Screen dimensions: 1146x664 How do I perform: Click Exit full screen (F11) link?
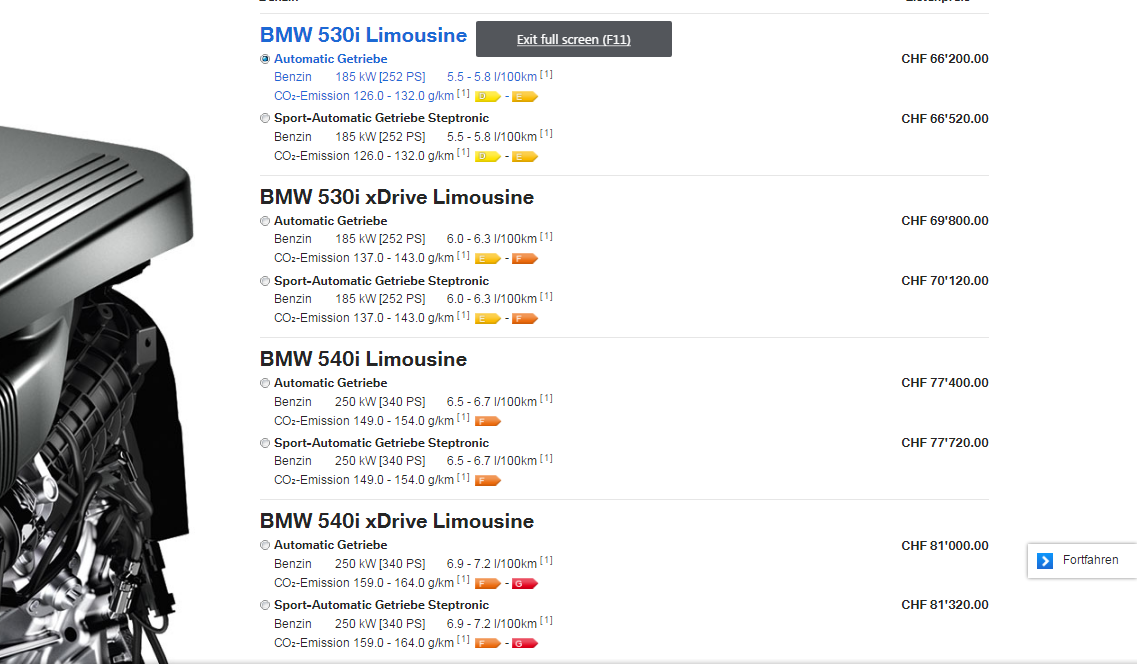coord(574,39)
